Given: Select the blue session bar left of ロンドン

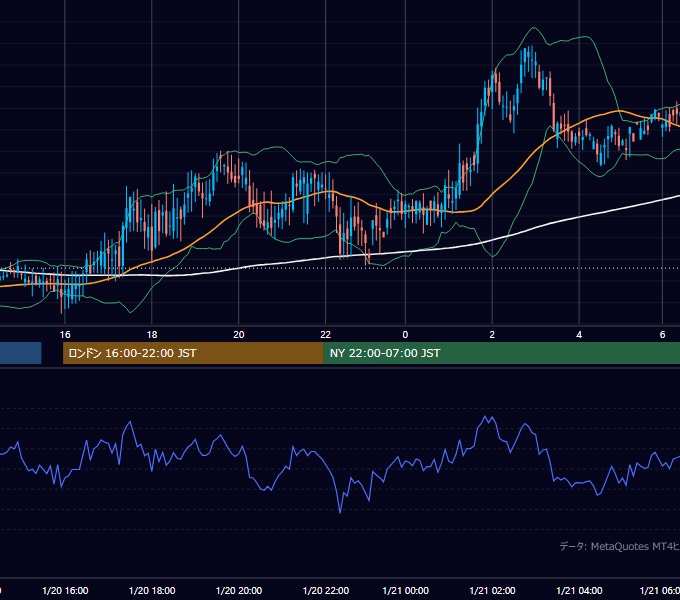Looking at the screenshot, I should [x=20, y=353].
